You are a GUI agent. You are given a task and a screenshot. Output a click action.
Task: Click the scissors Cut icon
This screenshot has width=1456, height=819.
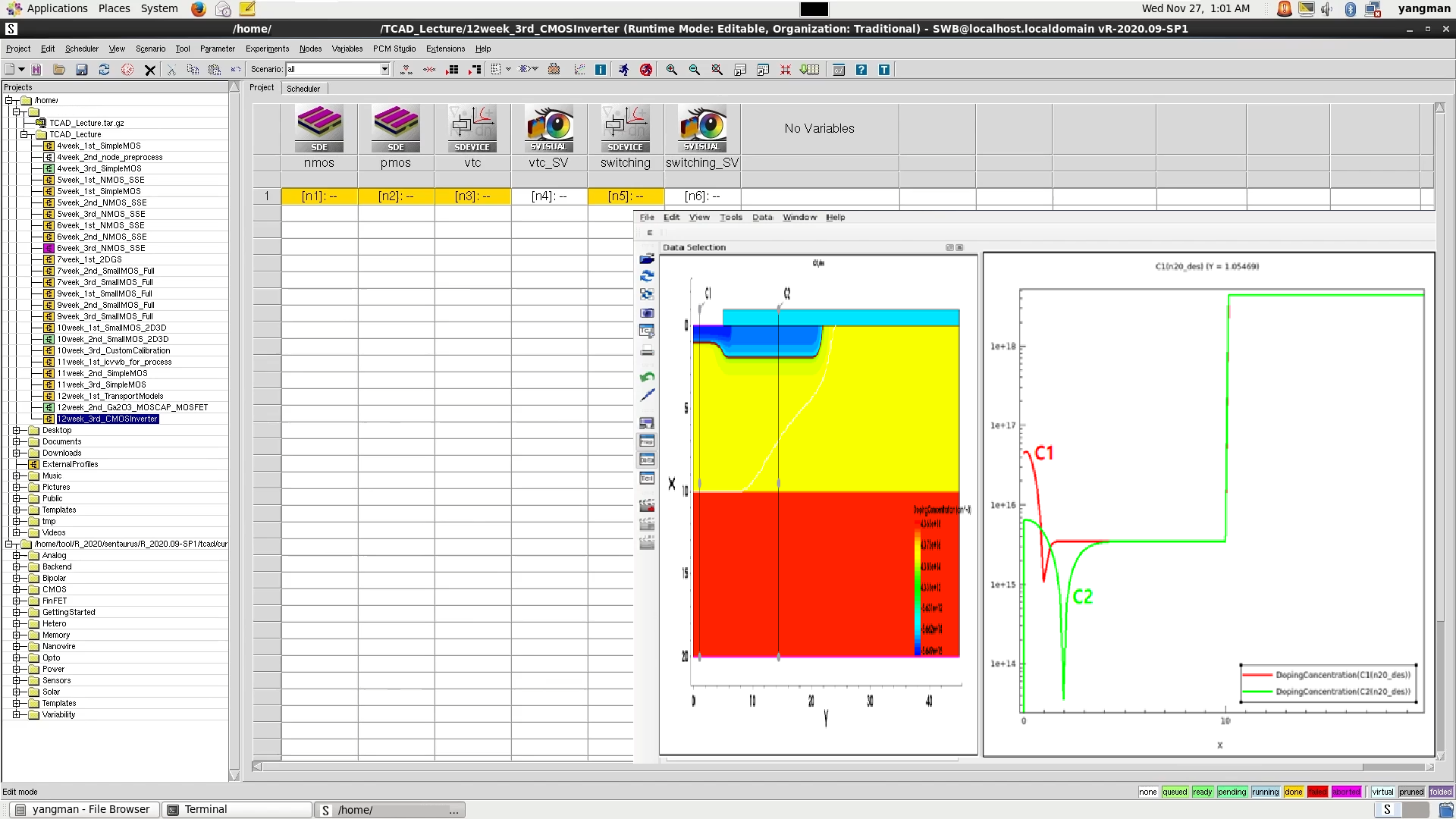pyautogui.click(x=171, y=70)
